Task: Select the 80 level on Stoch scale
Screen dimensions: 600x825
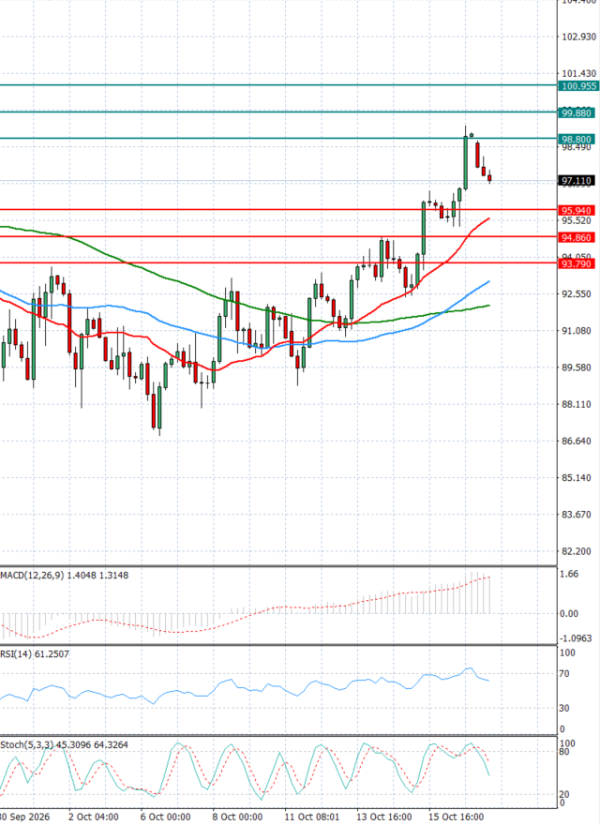Action: (x=564, y=752)
